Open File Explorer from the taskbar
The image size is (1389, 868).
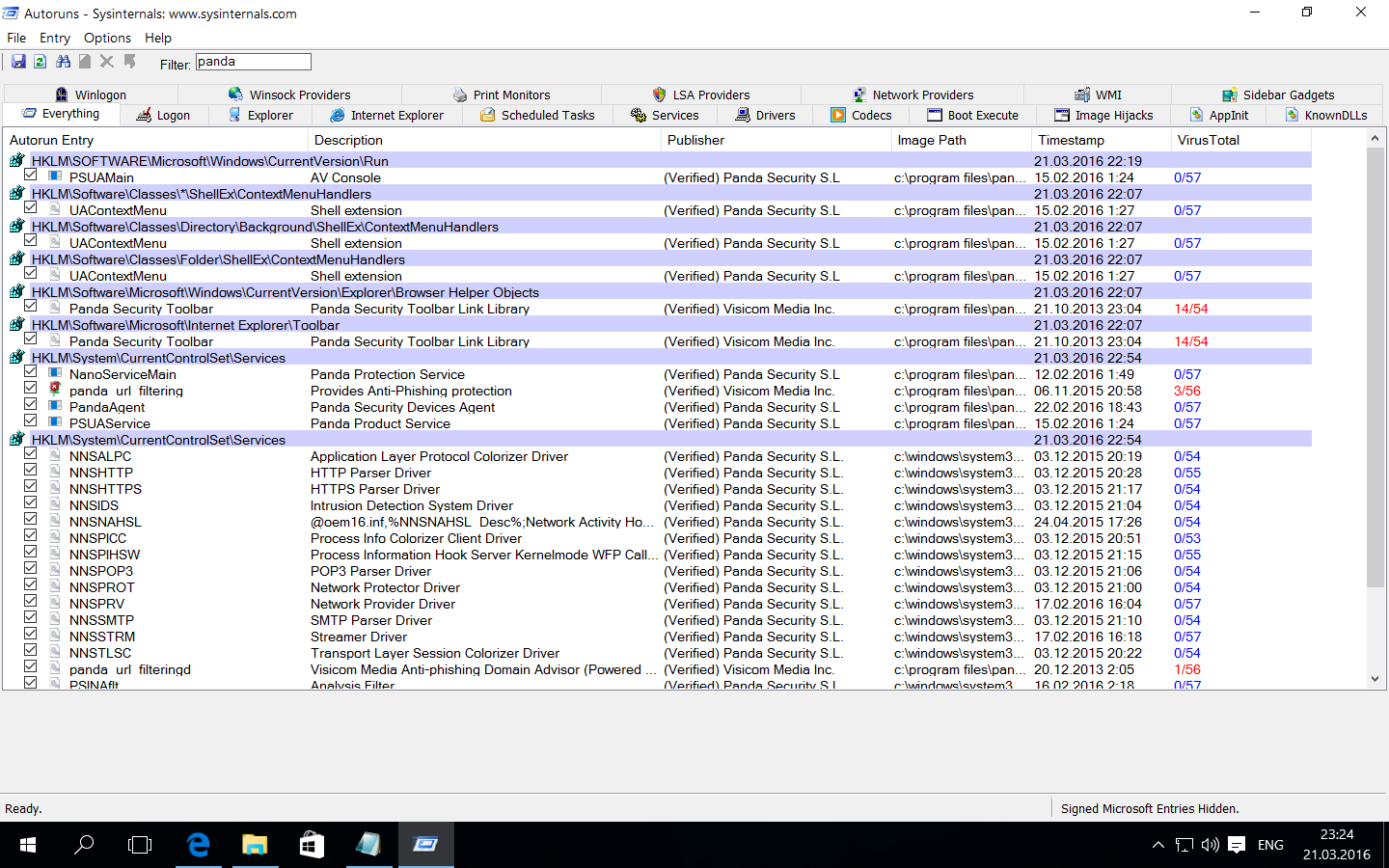(254, 845)
